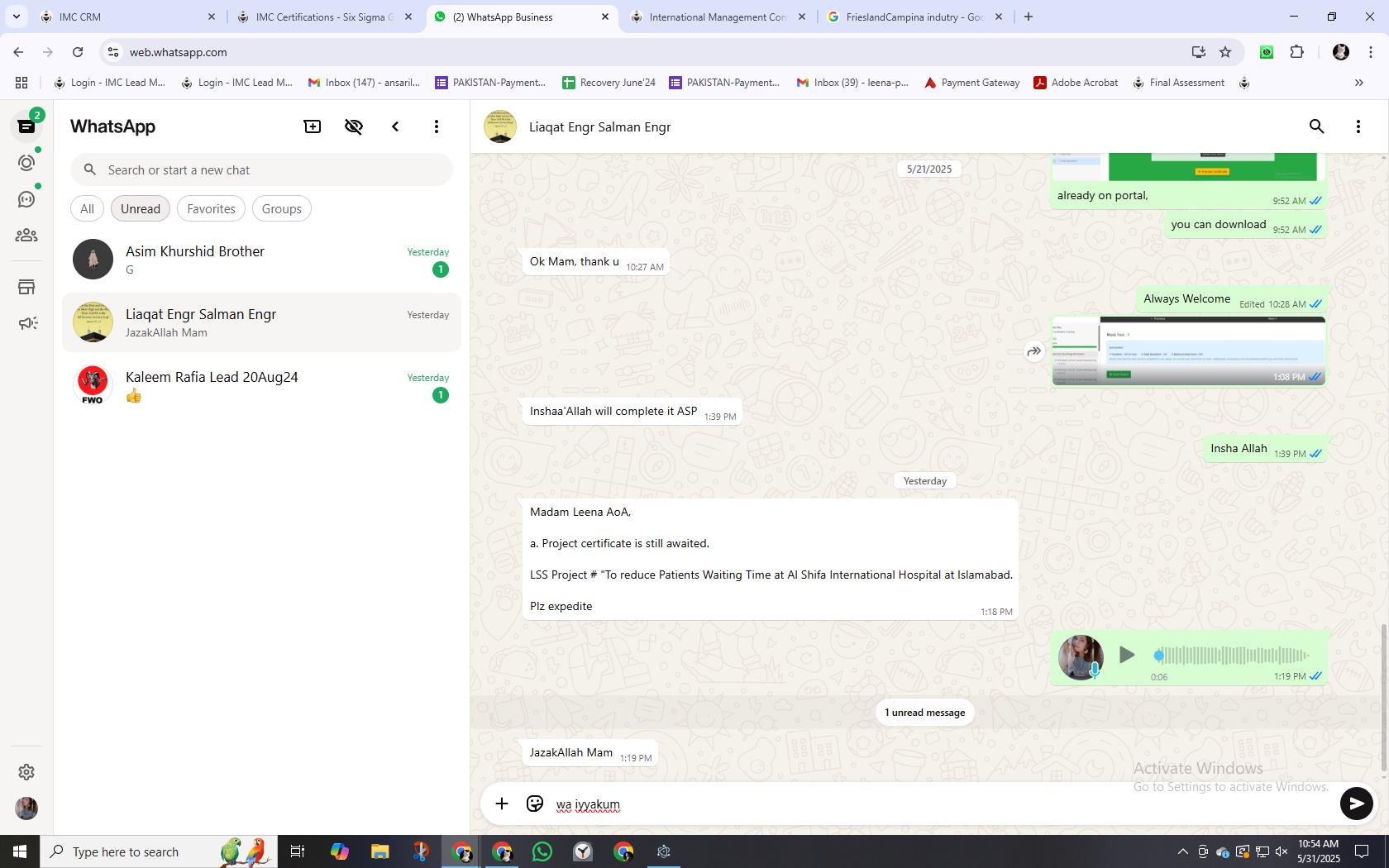The width and height of the screenshot is (1389, 868).
Task: Send the typed message
Action: (1356, 804)
